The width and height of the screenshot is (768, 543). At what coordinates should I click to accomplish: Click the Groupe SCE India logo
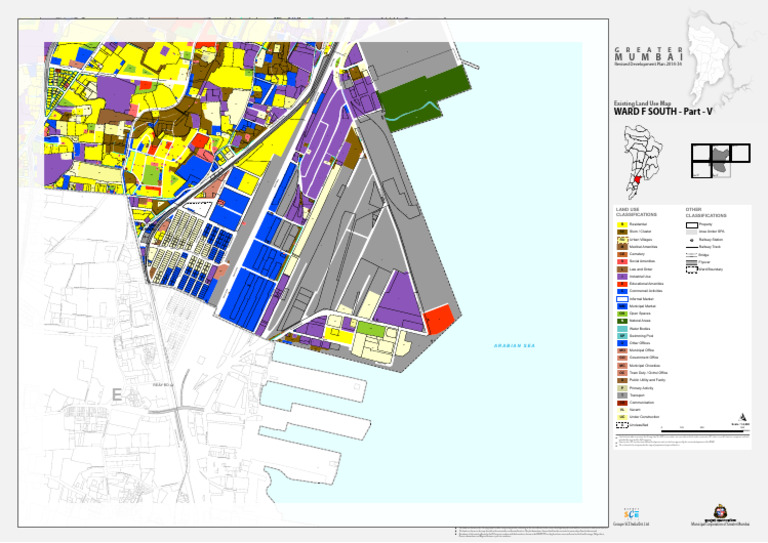[x=631, y=514]
